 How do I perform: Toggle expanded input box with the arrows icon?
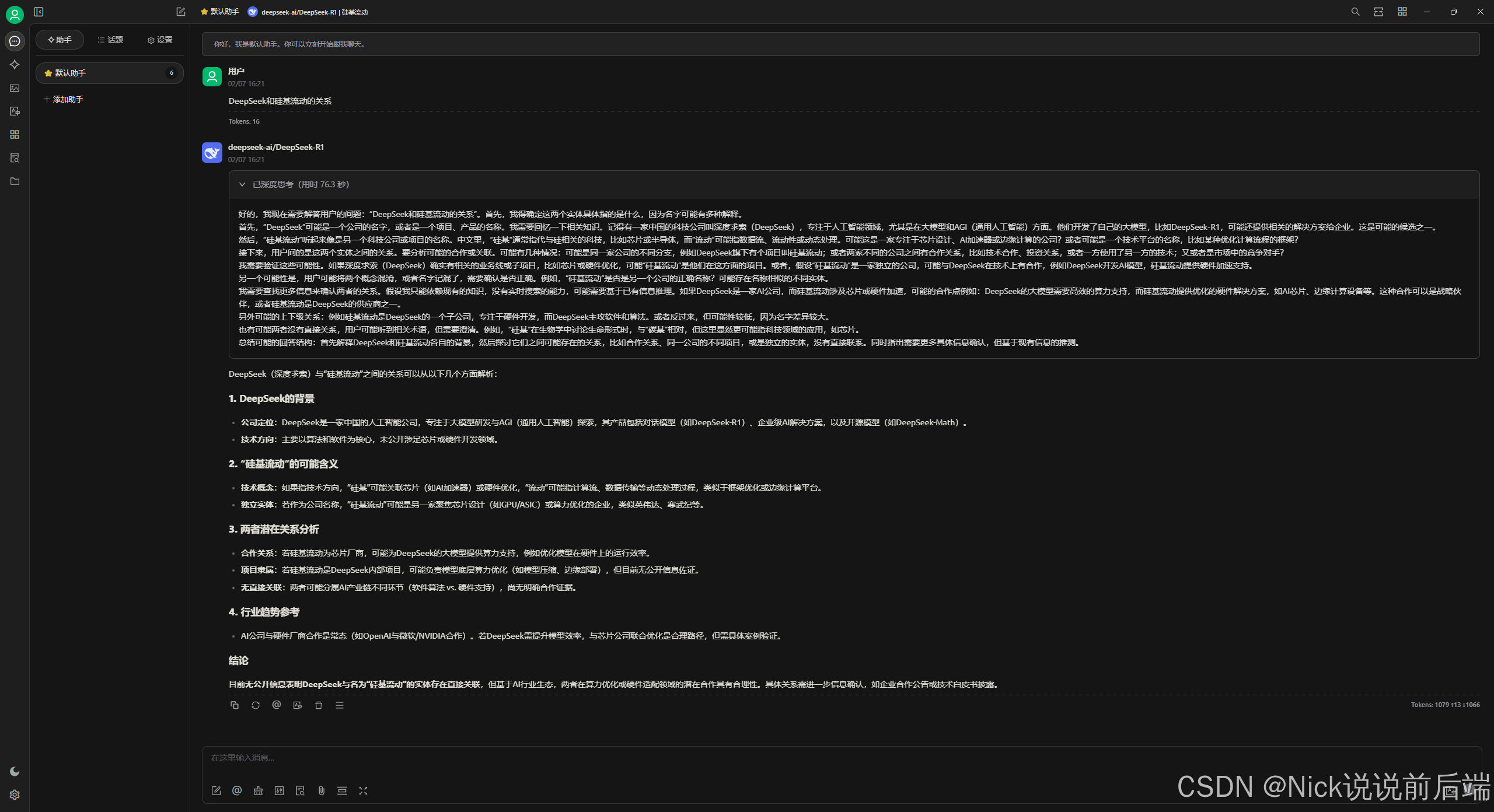363,791
